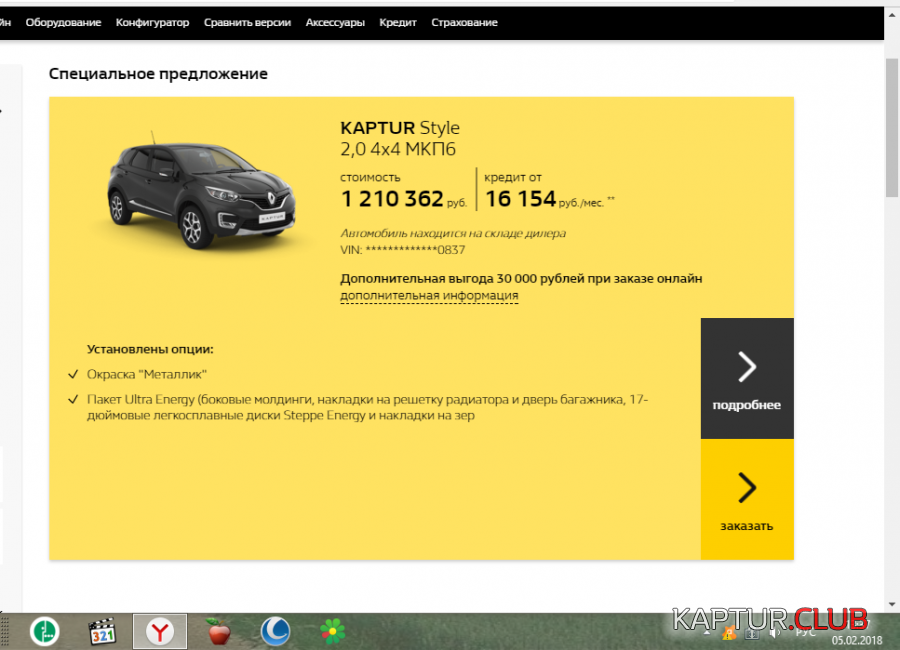Click the Окраска "Металлик" option text
The height and width of the screenshot is (650, 900).
146,374
